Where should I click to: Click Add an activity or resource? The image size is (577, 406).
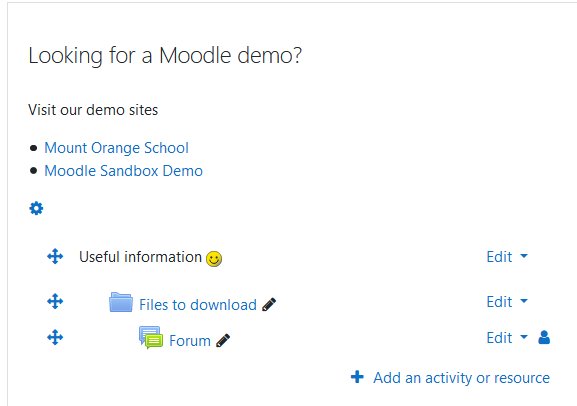461,378
